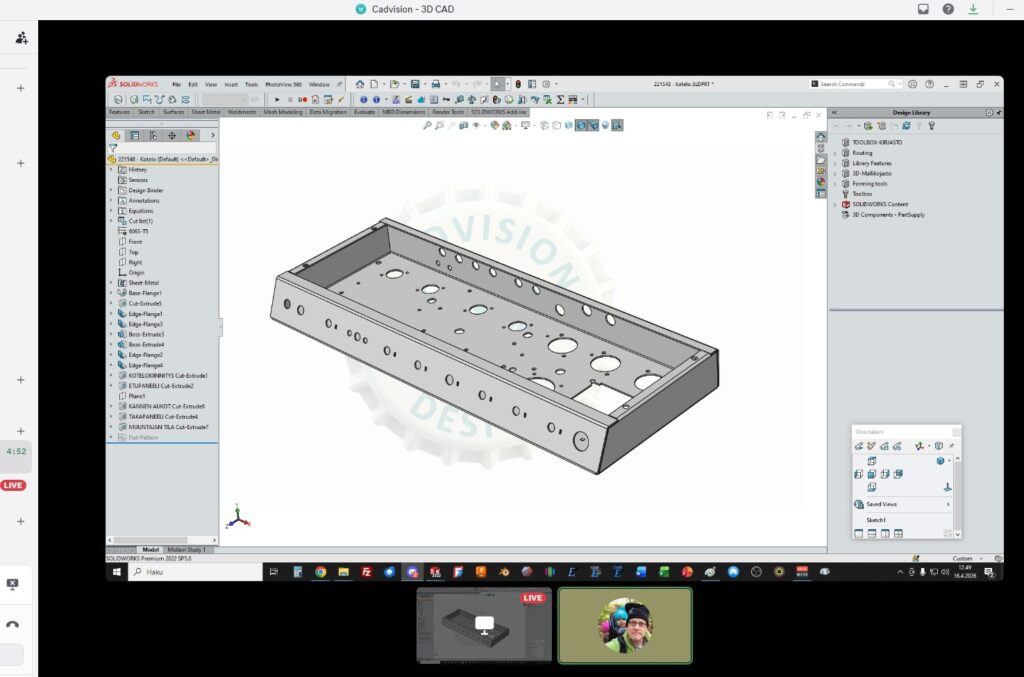Screen dimensions: 1024x677
Task: Click the screen share icon in left sidebar
Action: pyautogui.click(x=12, y=584)
